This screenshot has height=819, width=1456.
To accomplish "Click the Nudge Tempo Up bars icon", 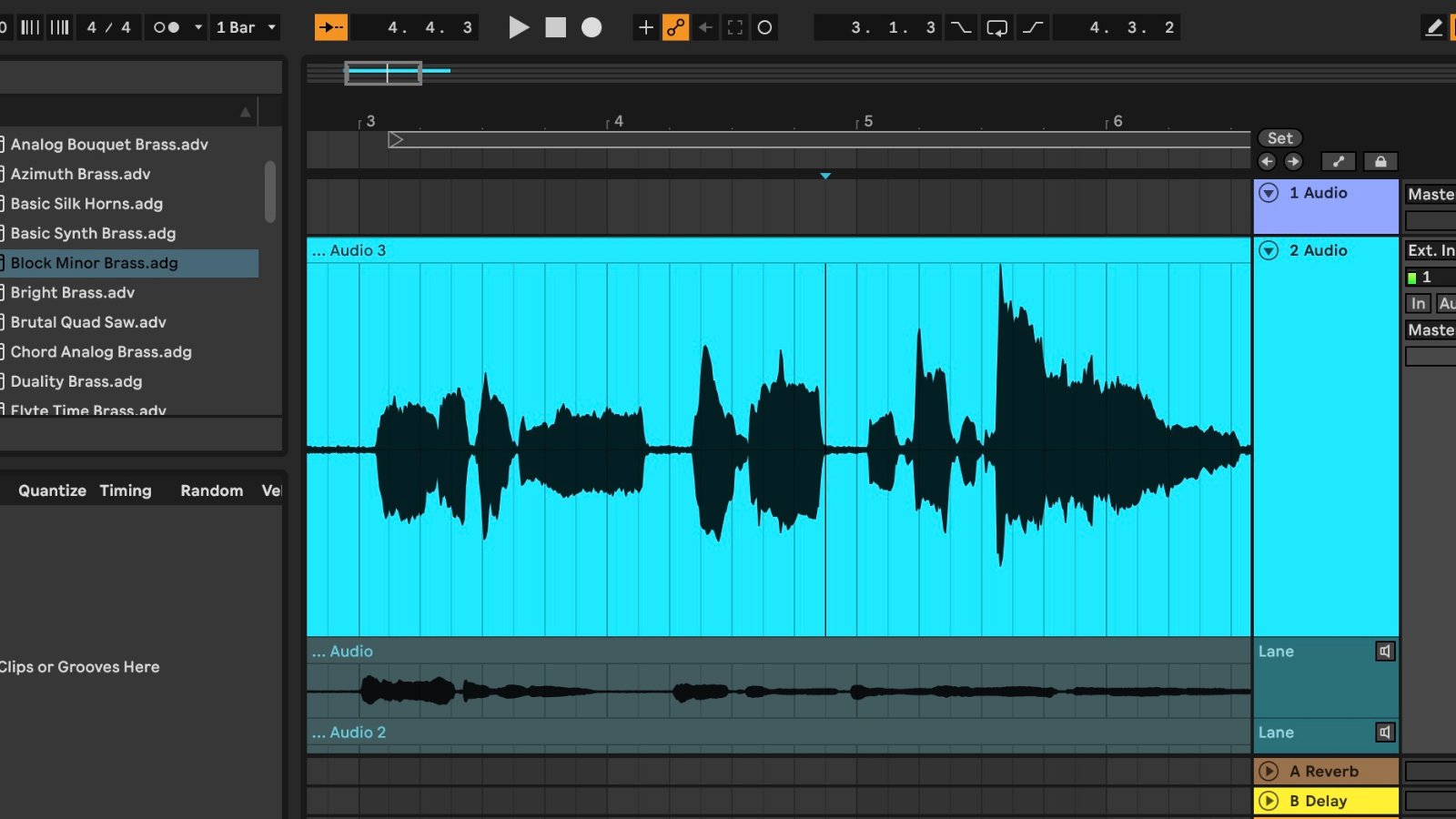I will (60, 27).
